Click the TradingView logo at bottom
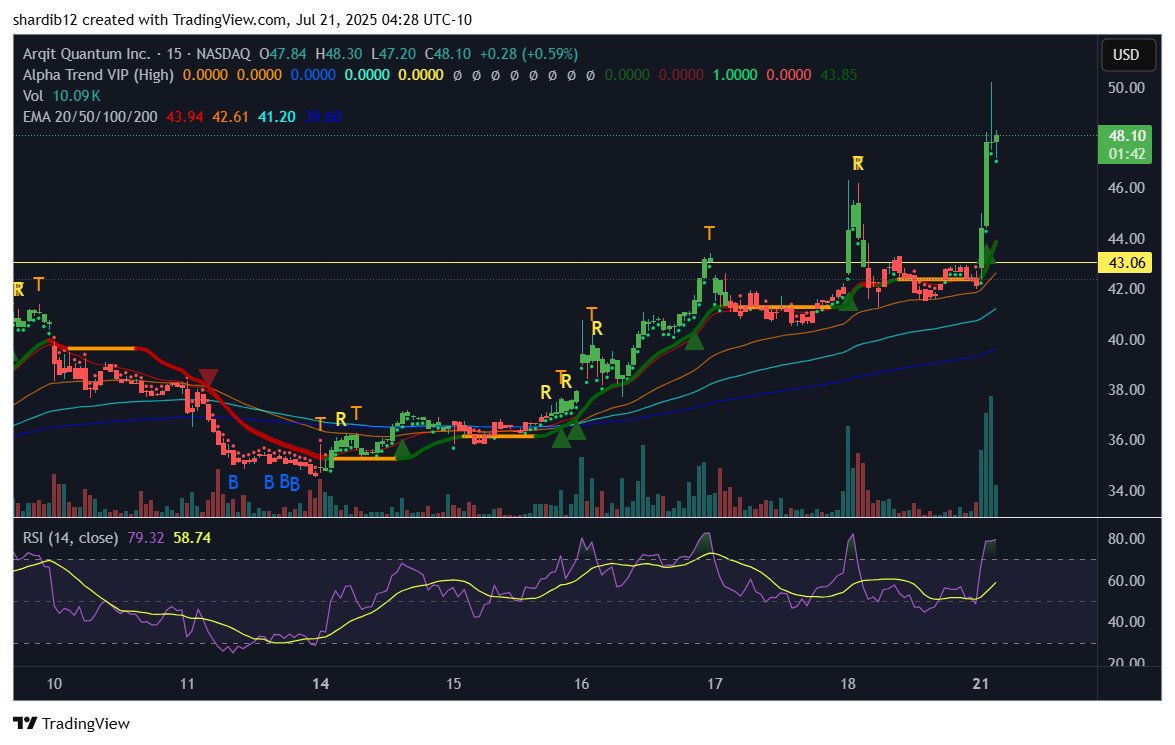This screenshot has height=745, width=1175. [x=72, y=723]
